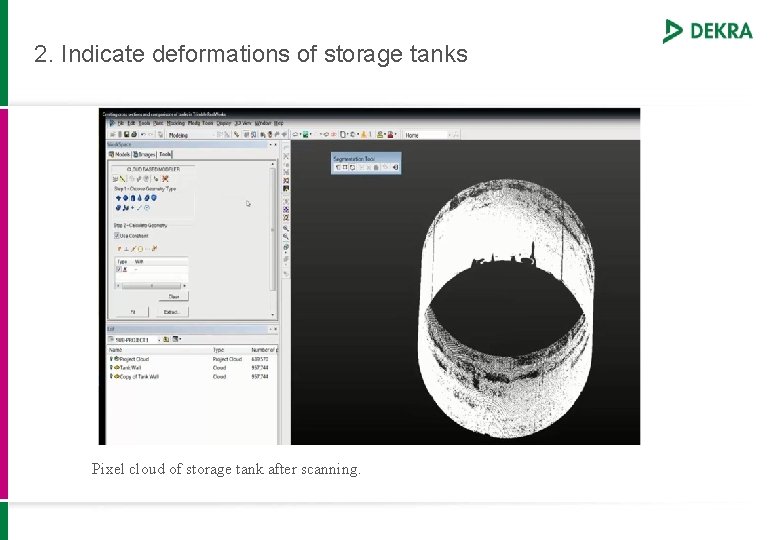Click the red person icon in top toolbar
This screenshot has height=540, width=780.
(x=390, y=134)
